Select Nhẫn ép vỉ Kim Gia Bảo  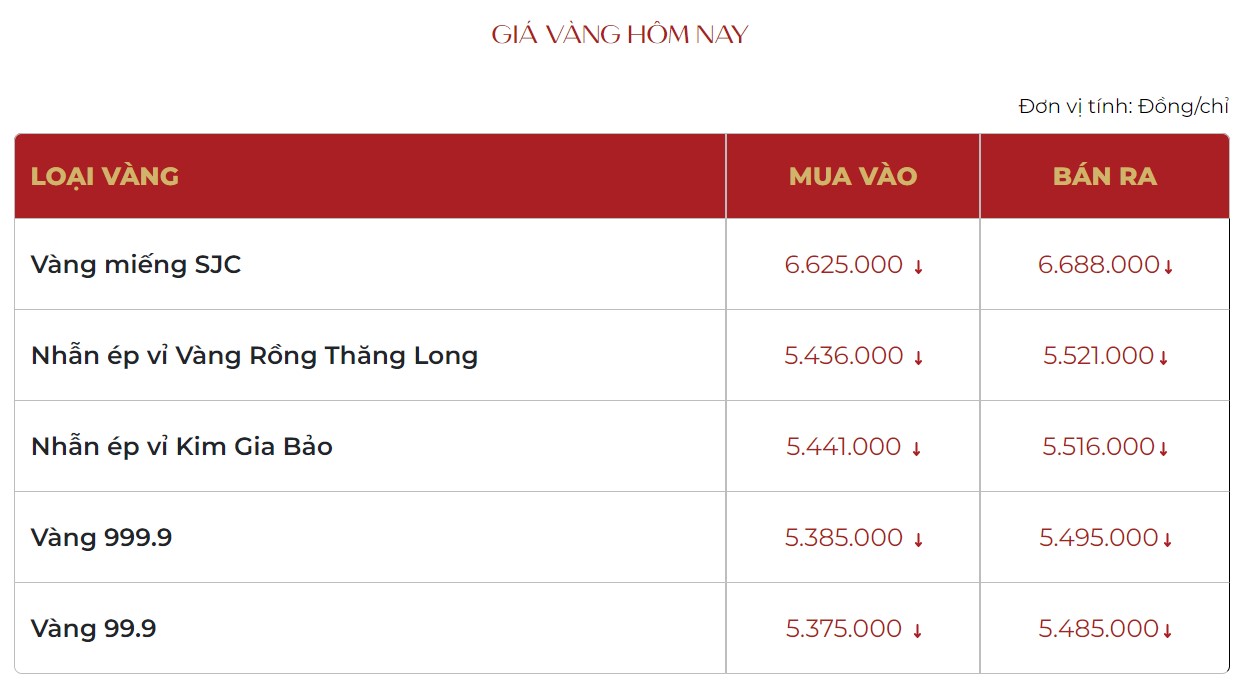182,447
